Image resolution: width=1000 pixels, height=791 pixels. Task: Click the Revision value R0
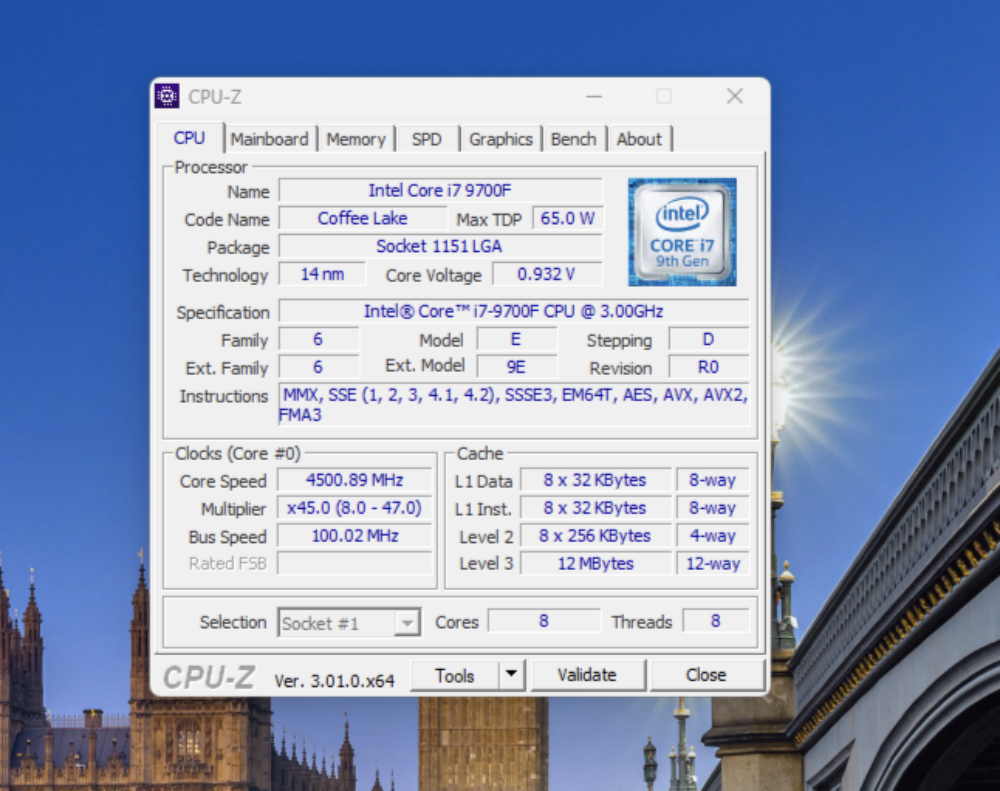(x=709, y=367)
